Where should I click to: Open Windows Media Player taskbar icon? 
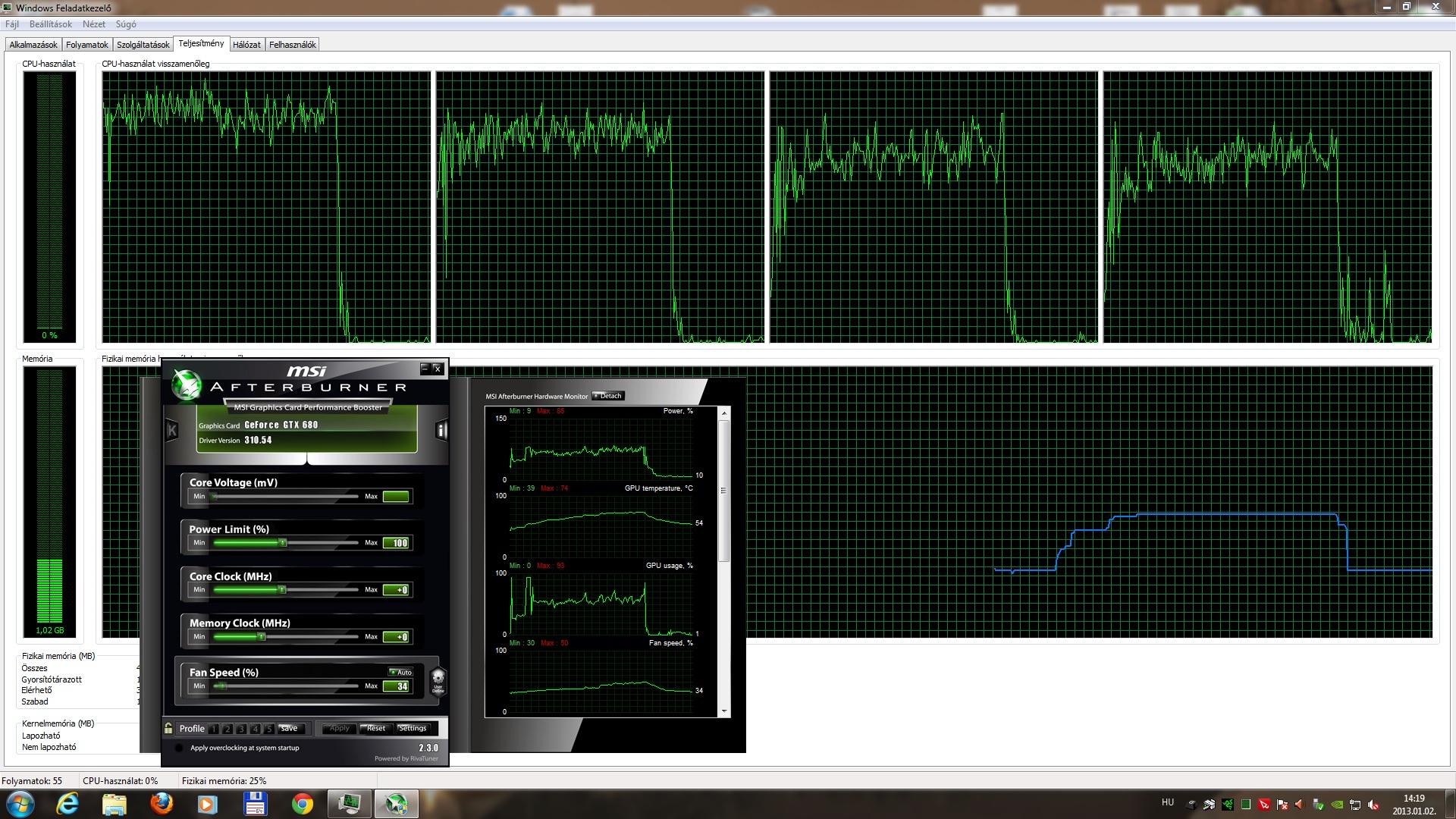[x=208, y=803]
